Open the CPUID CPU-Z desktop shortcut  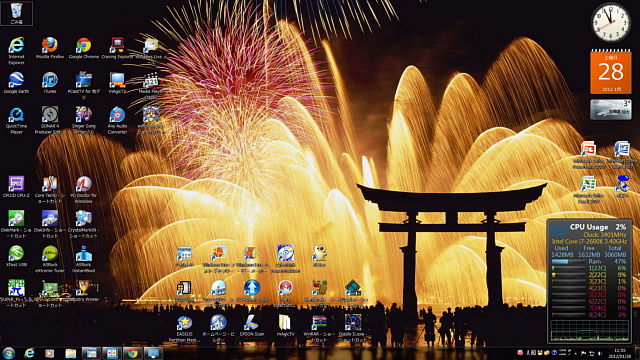16,187
